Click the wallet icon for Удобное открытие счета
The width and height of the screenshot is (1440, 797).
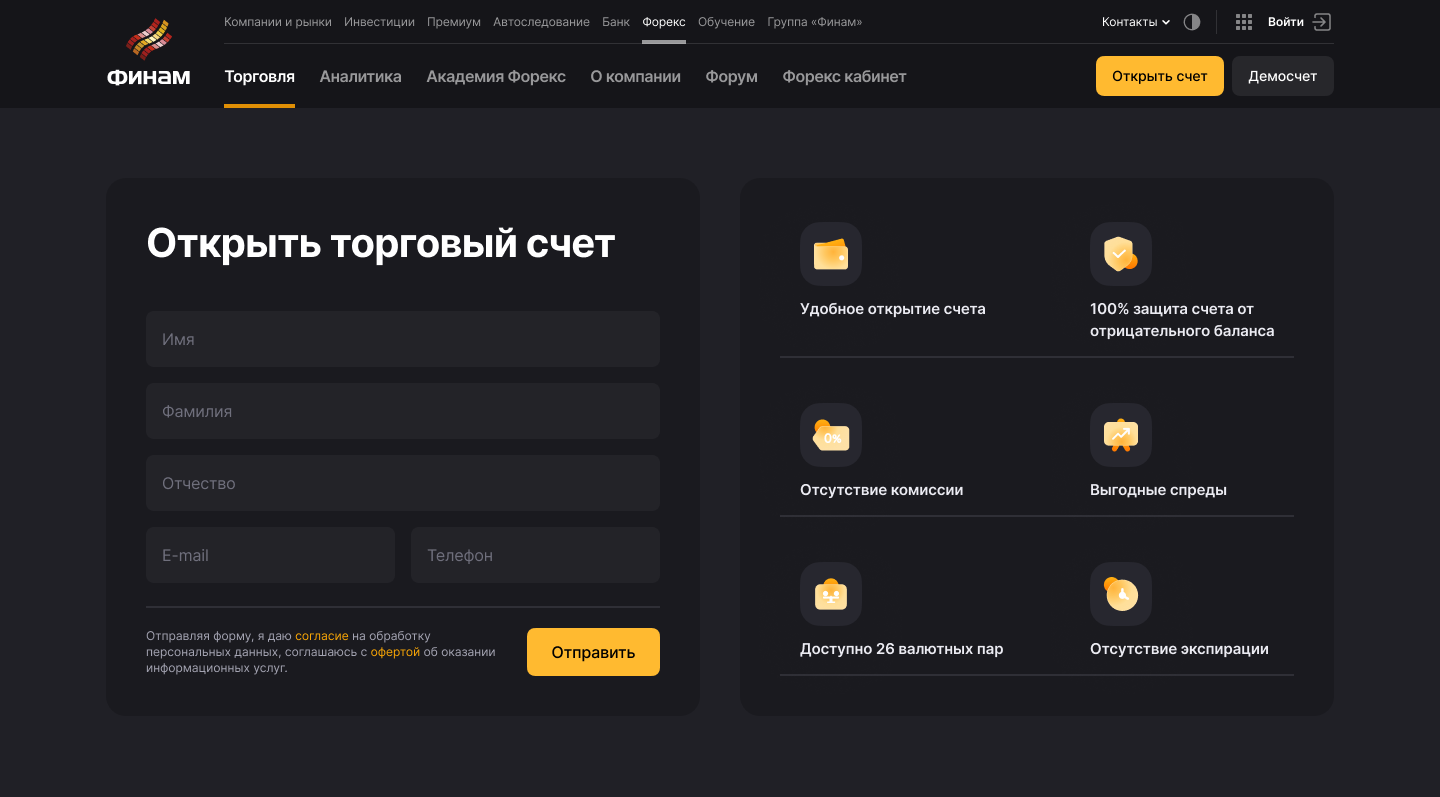pyautogui.click(x=831, y=254)
